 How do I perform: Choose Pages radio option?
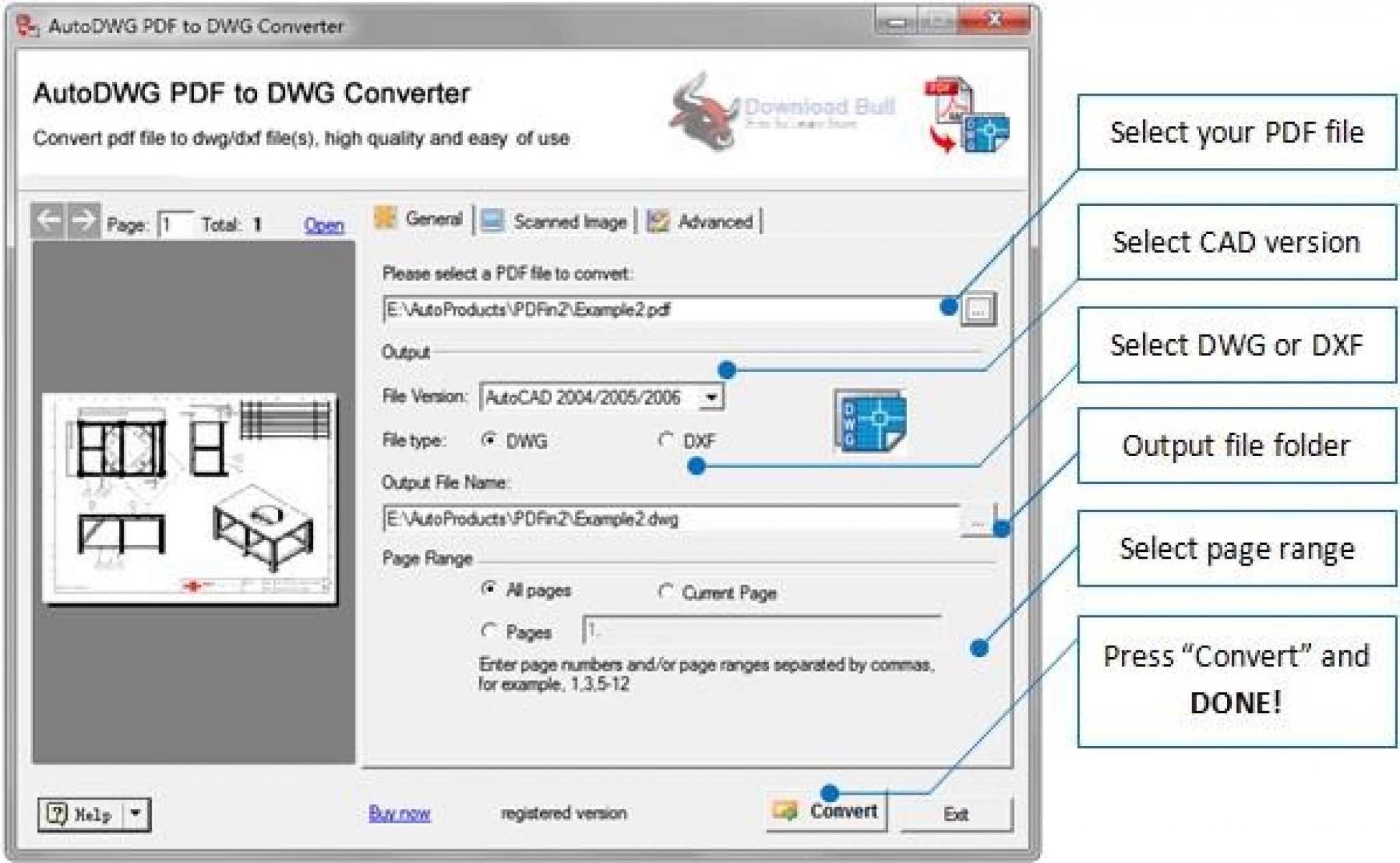pyautogui.click(x=488, y=630)
